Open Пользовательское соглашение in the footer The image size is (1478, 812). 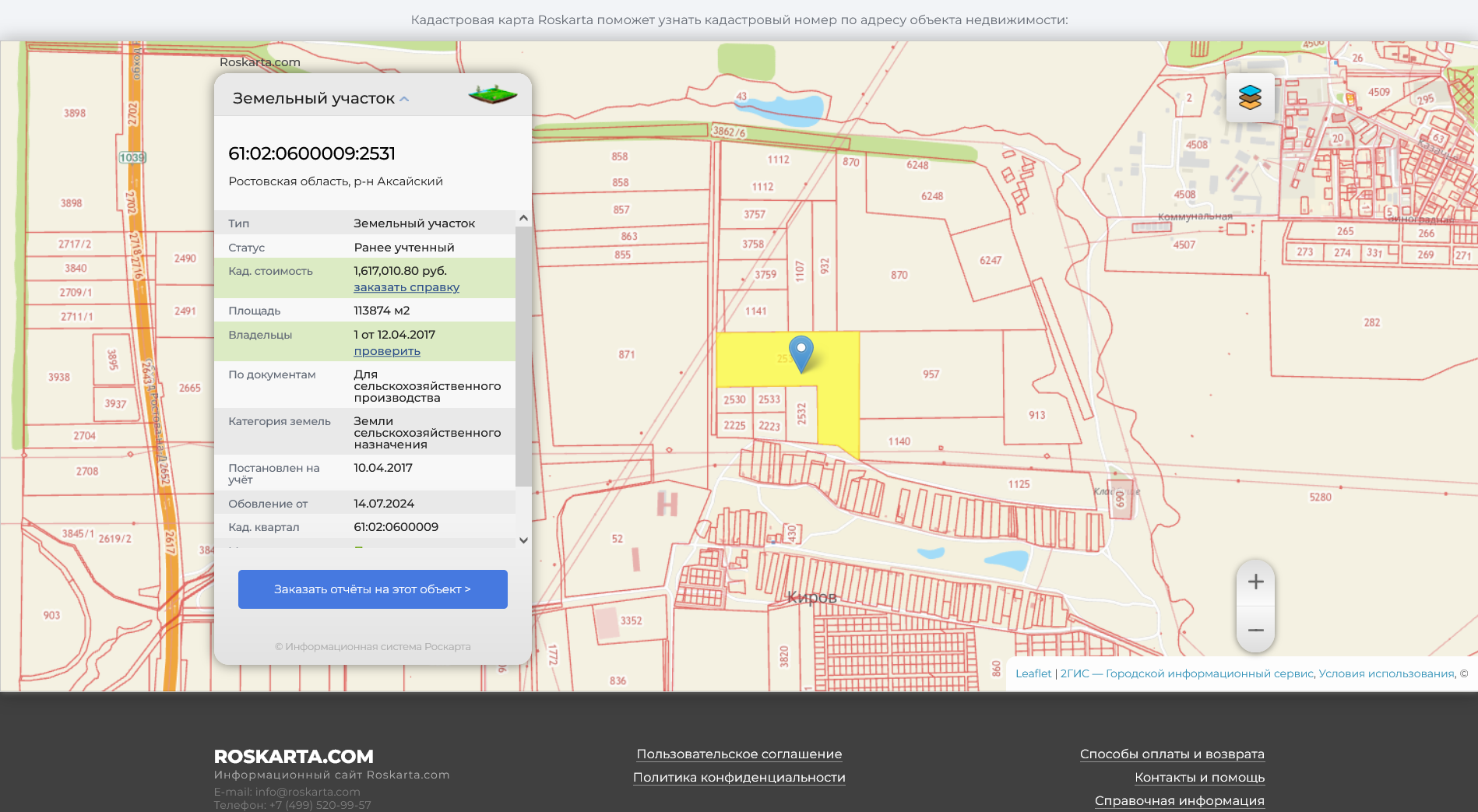738,753
